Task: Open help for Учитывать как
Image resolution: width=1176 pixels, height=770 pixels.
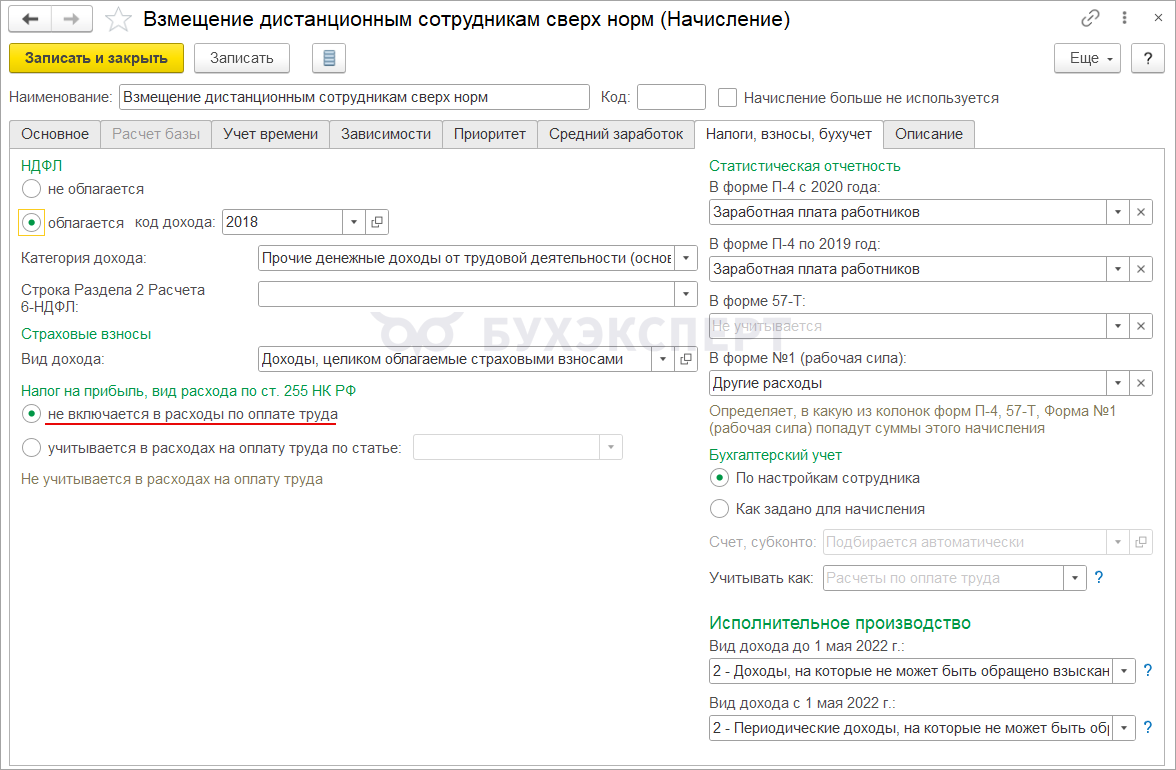Action: 1099,577
